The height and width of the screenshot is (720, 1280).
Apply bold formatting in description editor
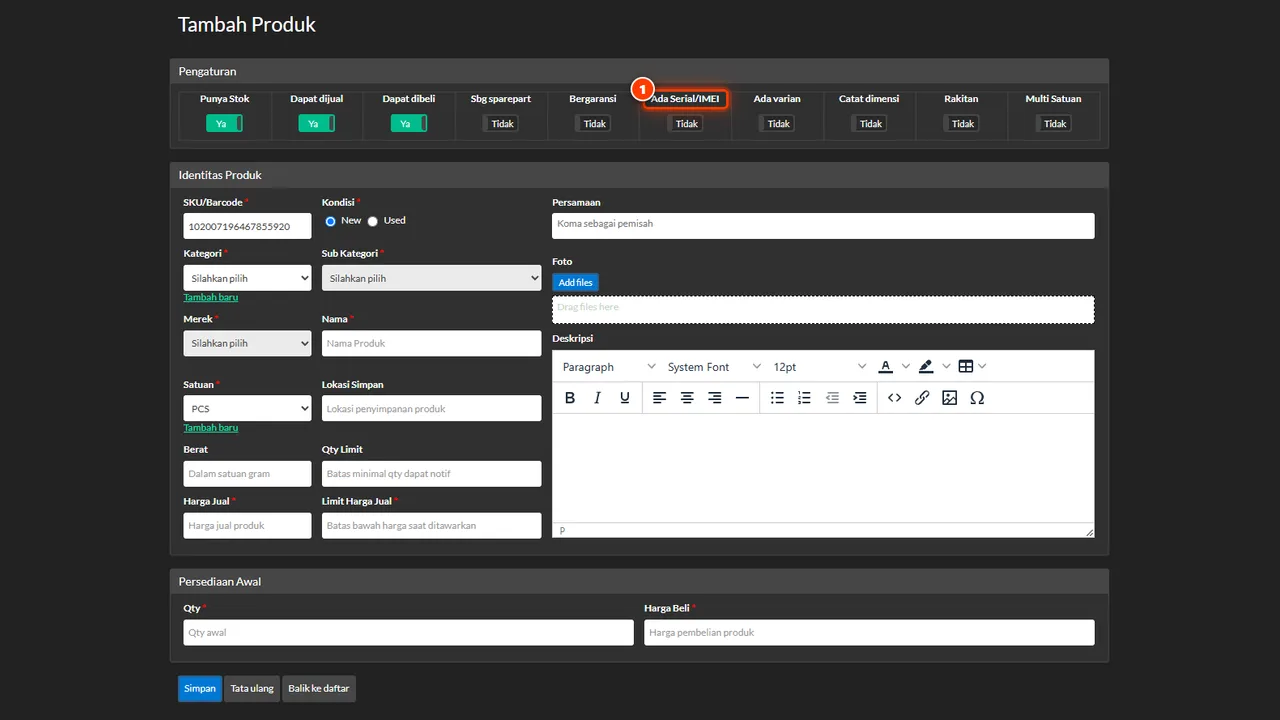point(570,398)
